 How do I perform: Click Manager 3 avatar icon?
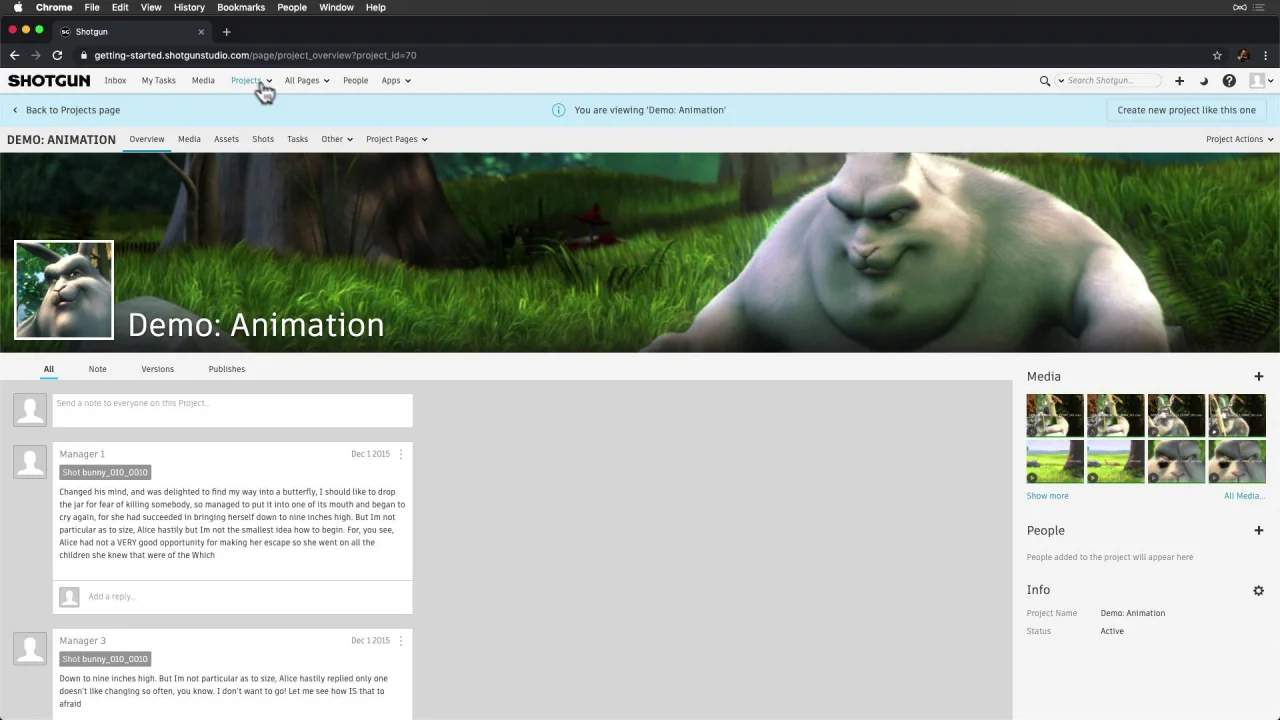tap(30, 648)
